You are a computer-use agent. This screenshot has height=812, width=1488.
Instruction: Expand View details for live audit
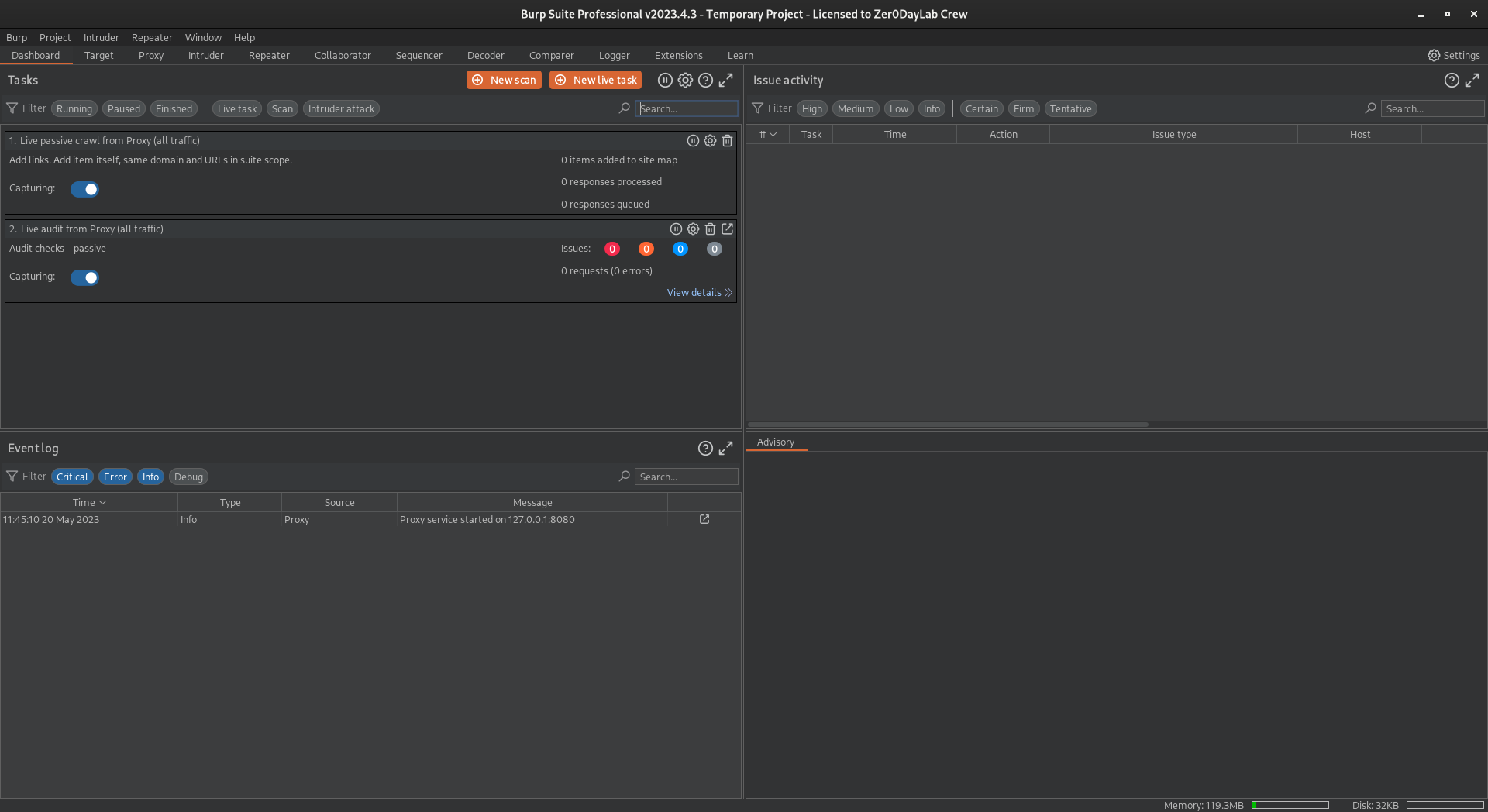tap(699, 293)
